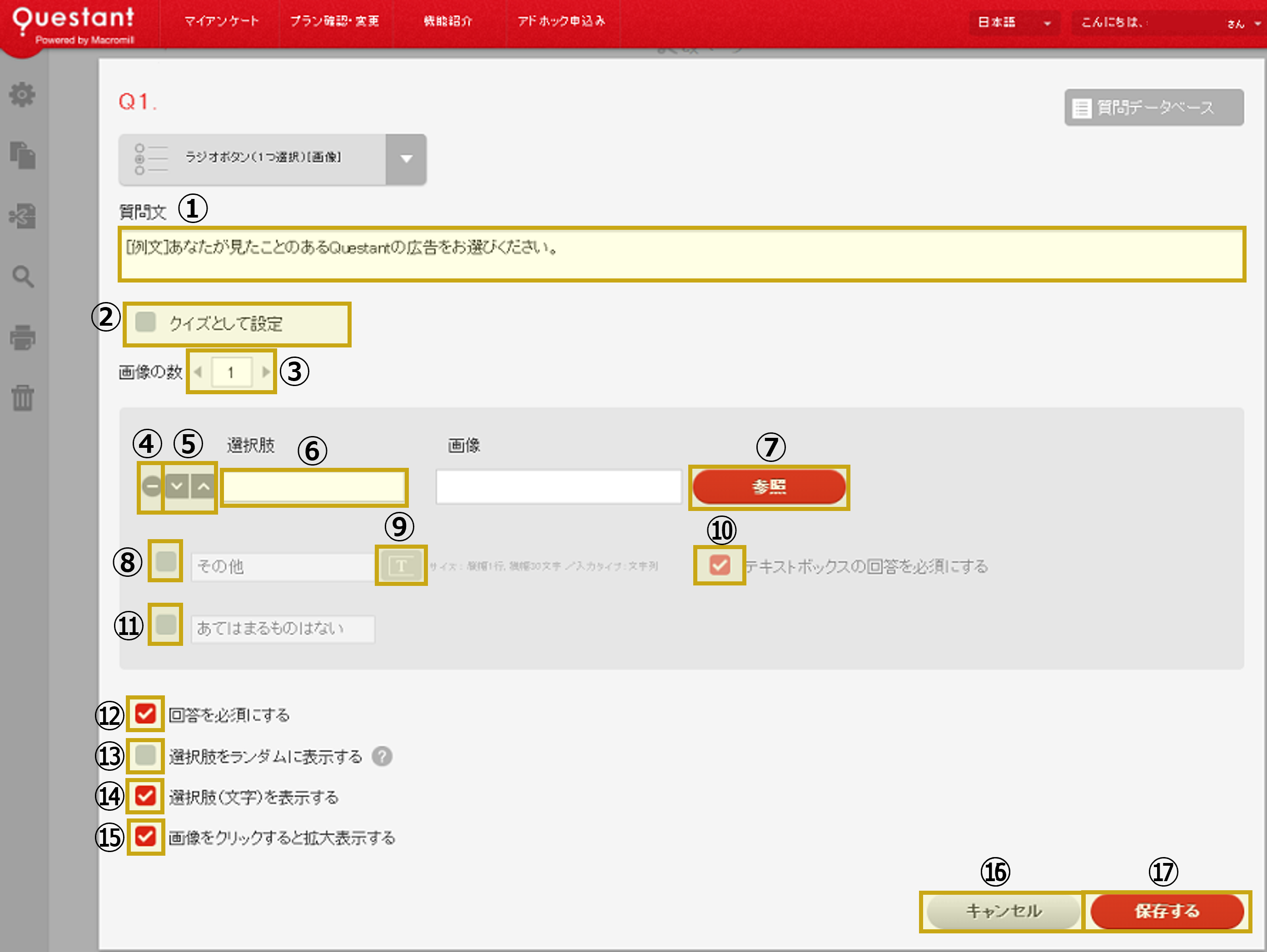This screenshot has width=1267, height=952.
Task: Click the 参照 browse button
Action: 769,487
